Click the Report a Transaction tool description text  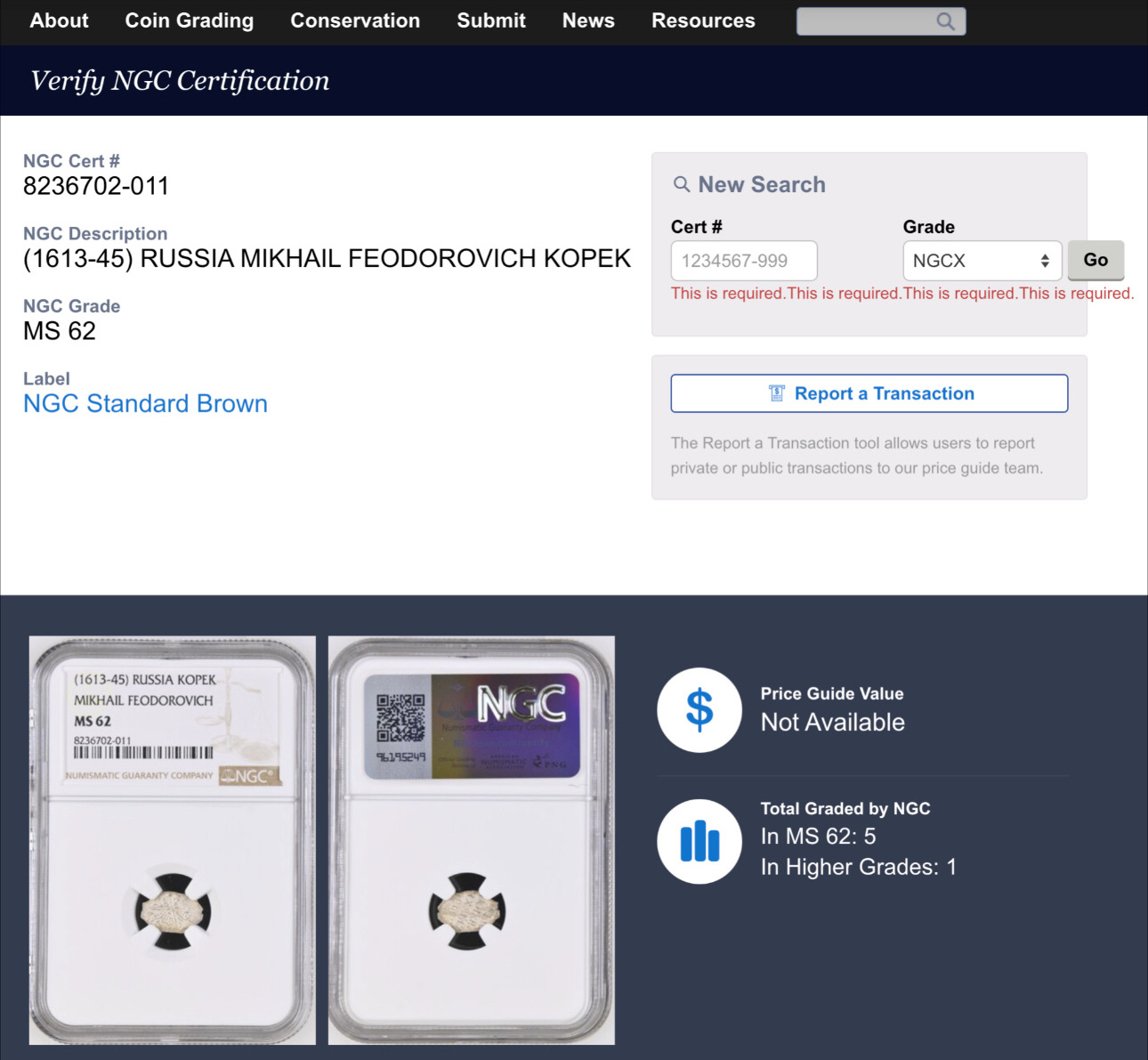pyautogui.click(x=857, y=456)
